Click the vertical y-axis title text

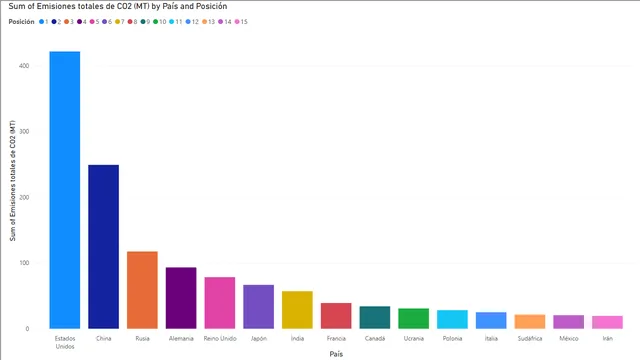click(13, 180)
